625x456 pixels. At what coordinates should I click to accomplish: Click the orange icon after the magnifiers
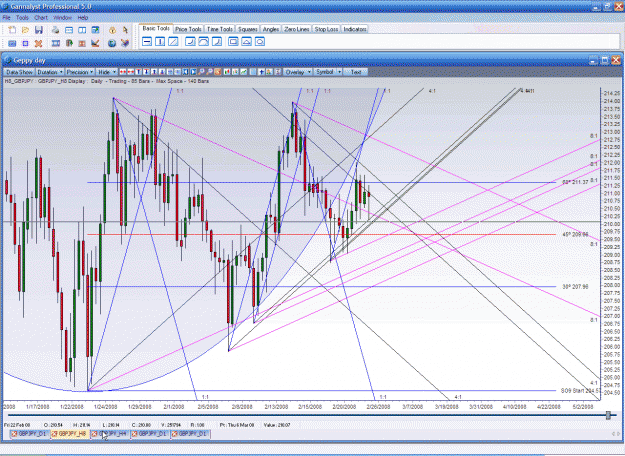point(218,72)
